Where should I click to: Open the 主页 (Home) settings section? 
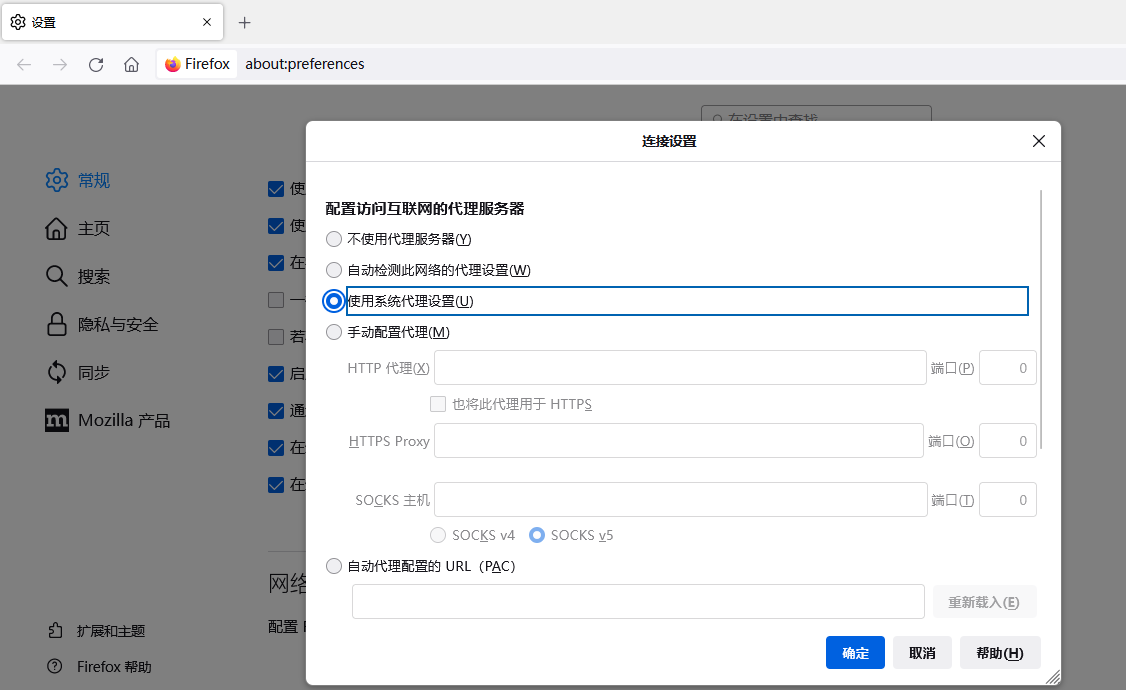pos(90,228)
